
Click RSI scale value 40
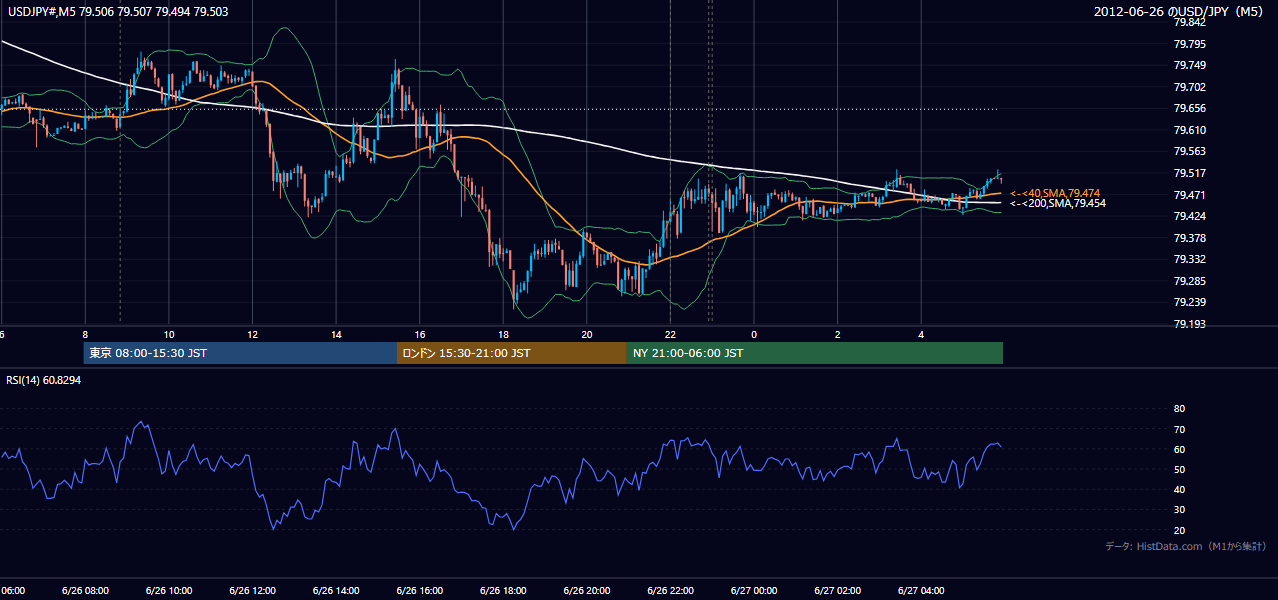[1179, 490]
